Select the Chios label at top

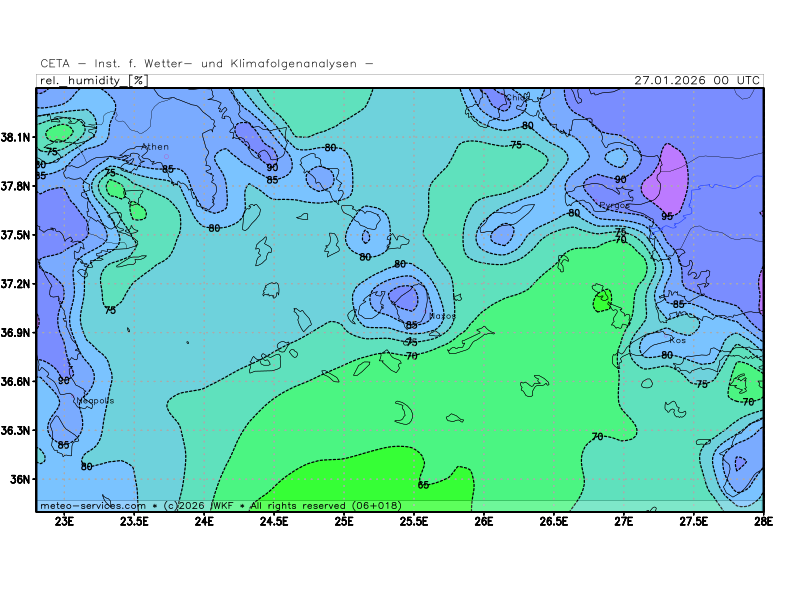click(517, 98)
